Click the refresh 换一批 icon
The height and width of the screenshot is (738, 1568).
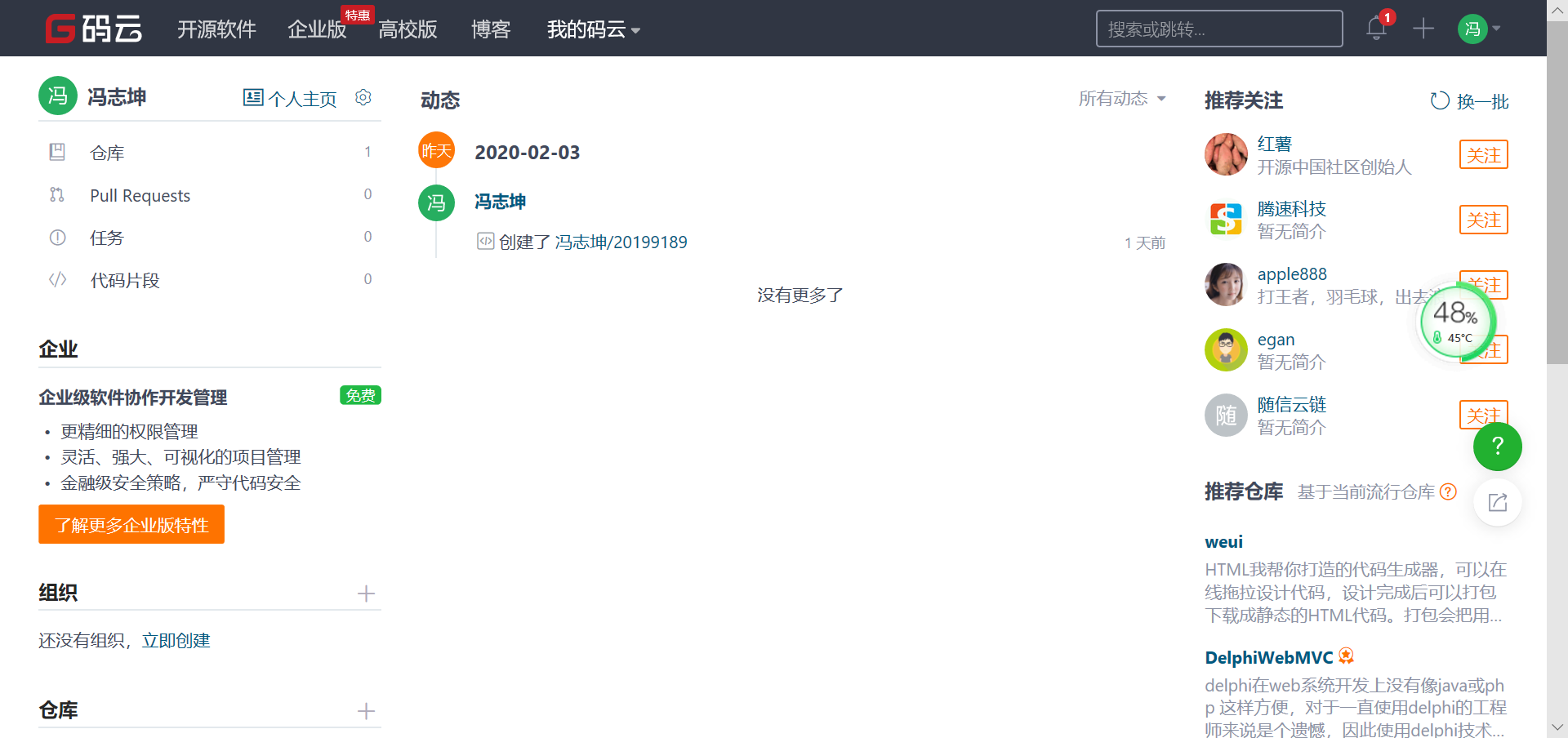pyautogui.click(x=1440, y=100)
